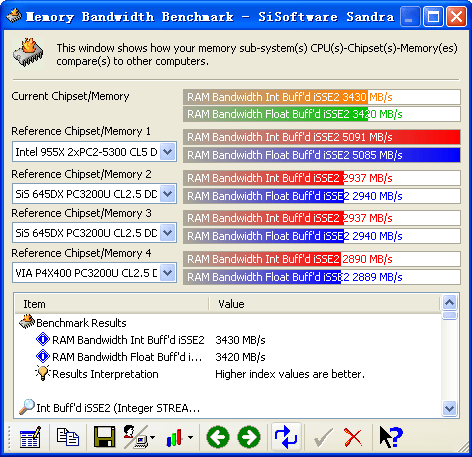Click the Current Chipset/Memory label
This screenshot has height=457, width=472.
70,96
